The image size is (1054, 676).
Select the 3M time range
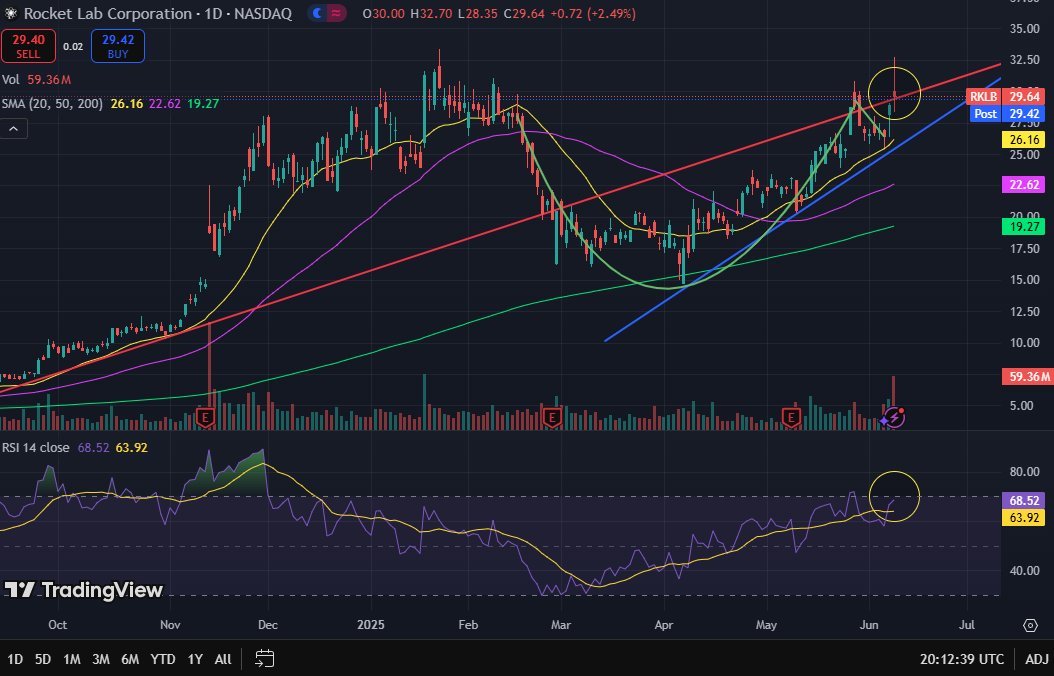point(101,659)
